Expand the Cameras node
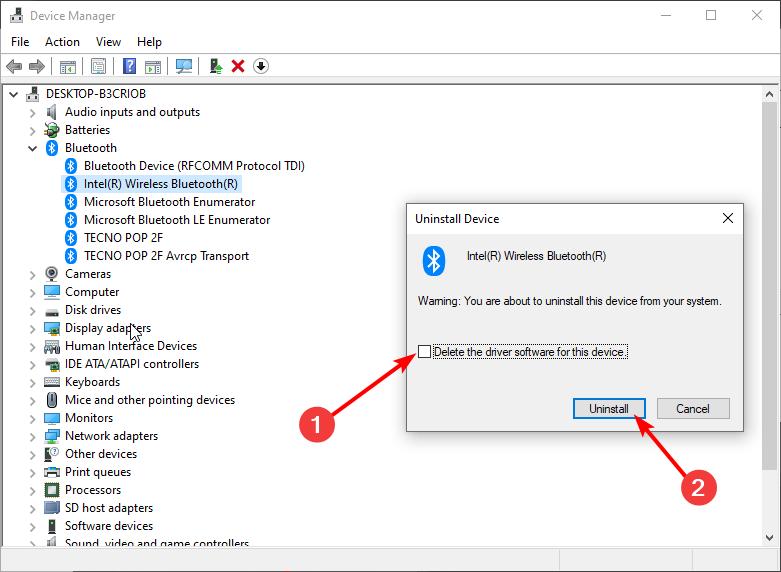 point(32,275)
